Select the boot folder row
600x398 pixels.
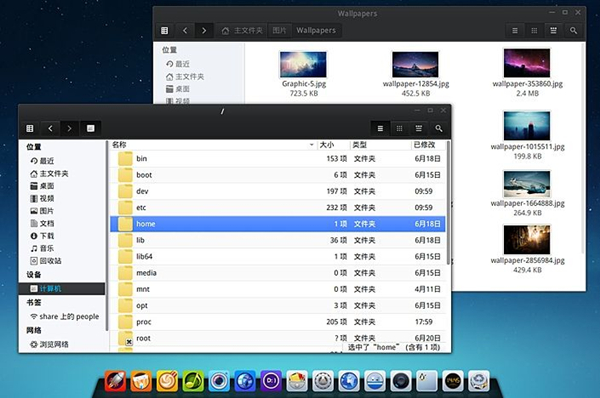click(278, 175)
